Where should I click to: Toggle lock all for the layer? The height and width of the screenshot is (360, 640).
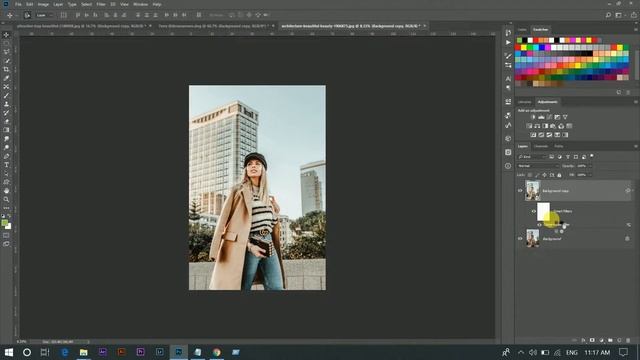point(559,175)
